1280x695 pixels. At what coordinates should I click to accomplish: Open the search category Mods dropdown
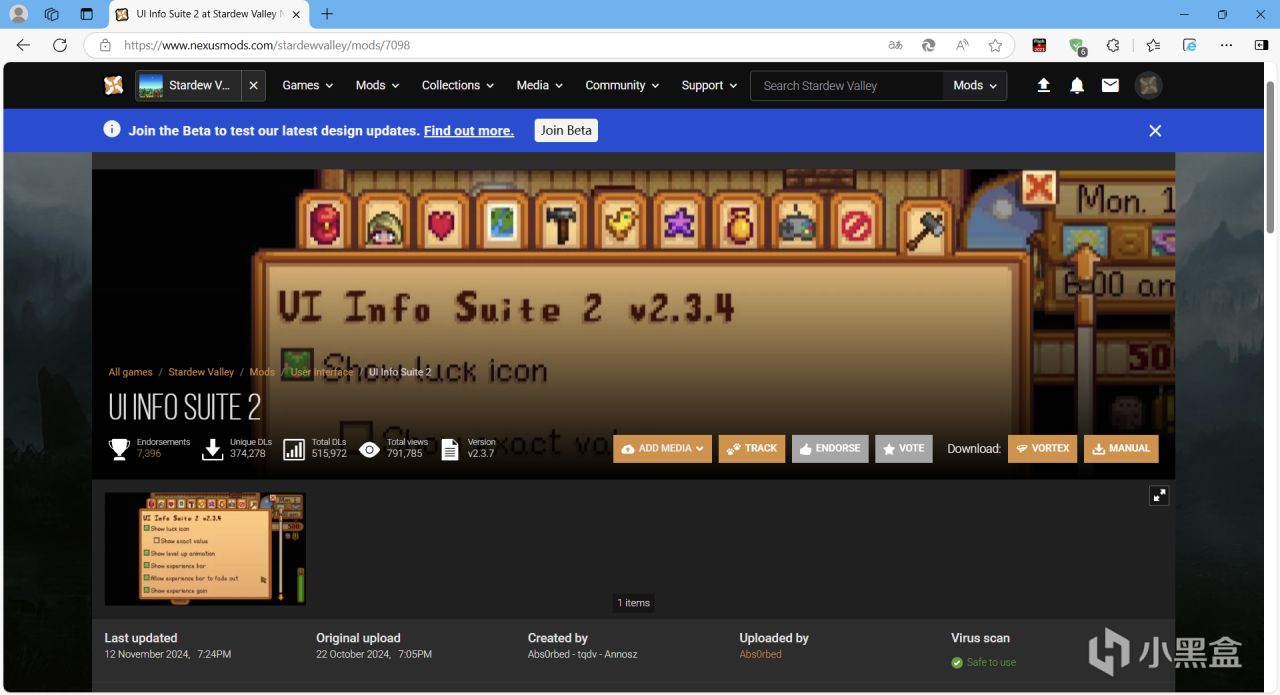coord(975,85)
